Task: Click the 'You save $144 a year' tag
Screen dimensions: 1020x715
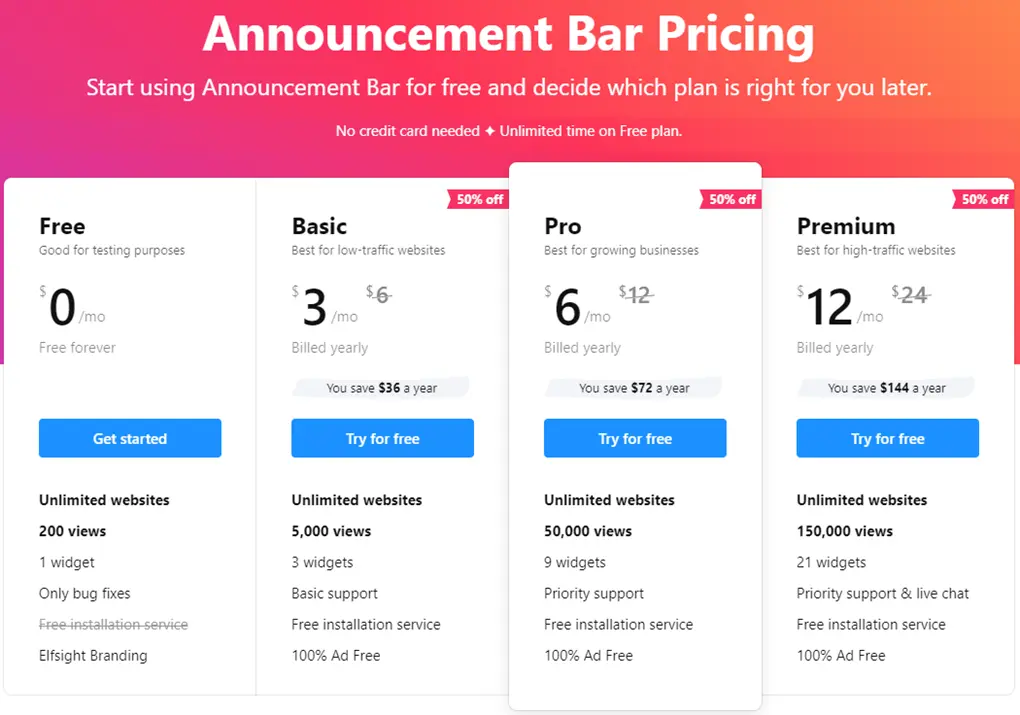Action: click(886, 387)
